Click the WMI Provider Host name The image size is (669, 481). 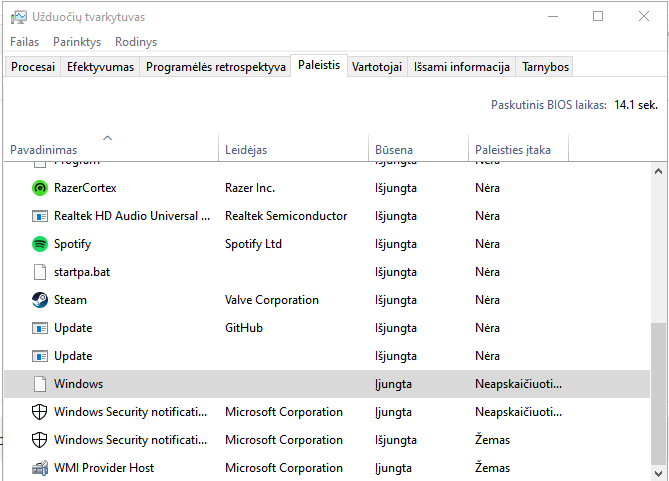tap(104, 468)
